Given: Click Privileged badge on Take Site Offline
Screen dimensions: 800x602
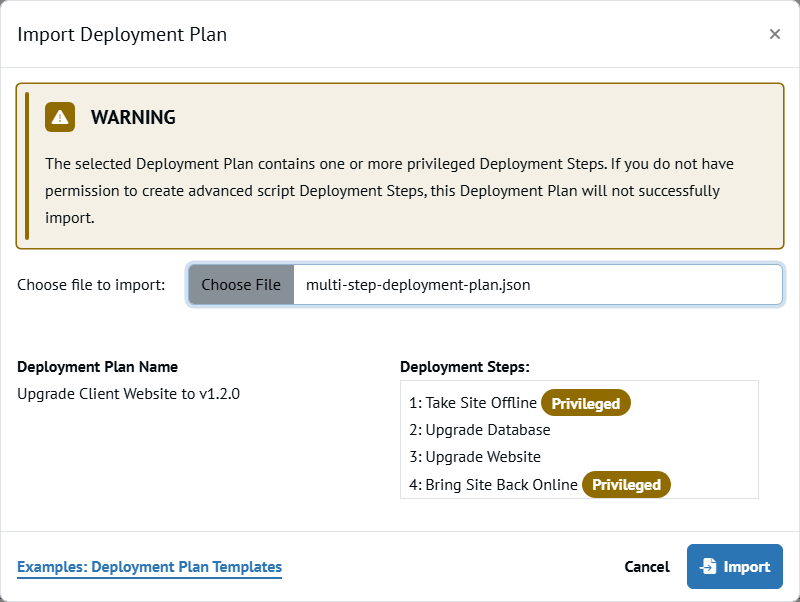Looking at the screenshot, I should [586, 403].
